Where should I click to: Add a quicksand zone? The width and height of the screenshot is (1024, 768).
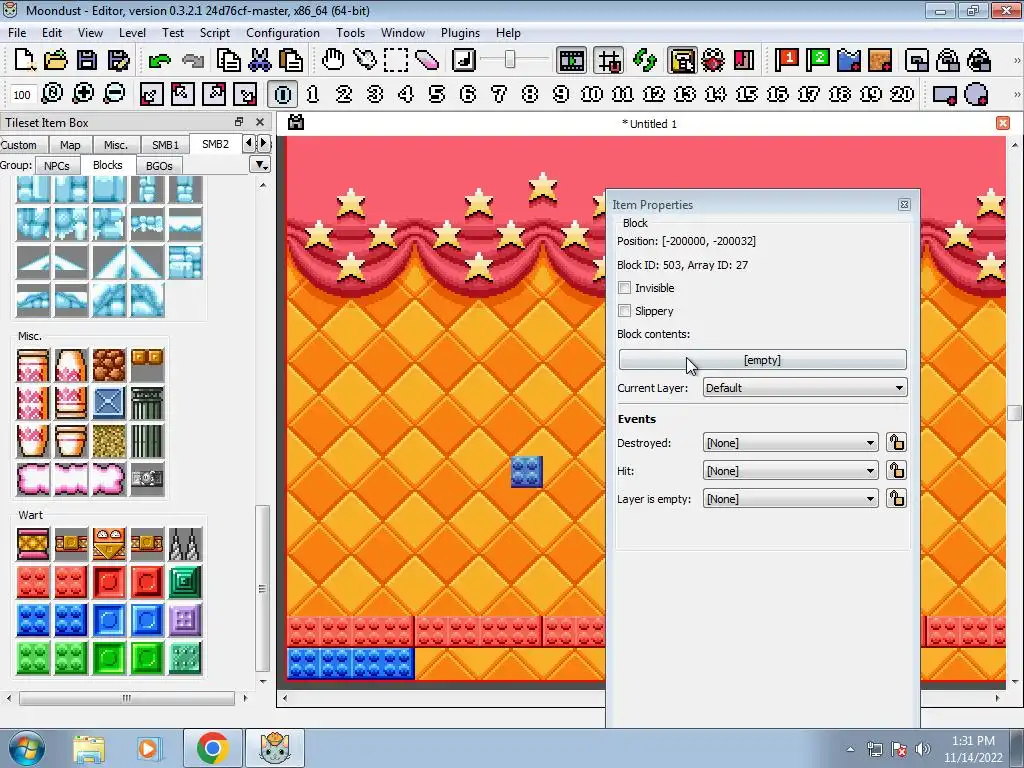[880, 60]
